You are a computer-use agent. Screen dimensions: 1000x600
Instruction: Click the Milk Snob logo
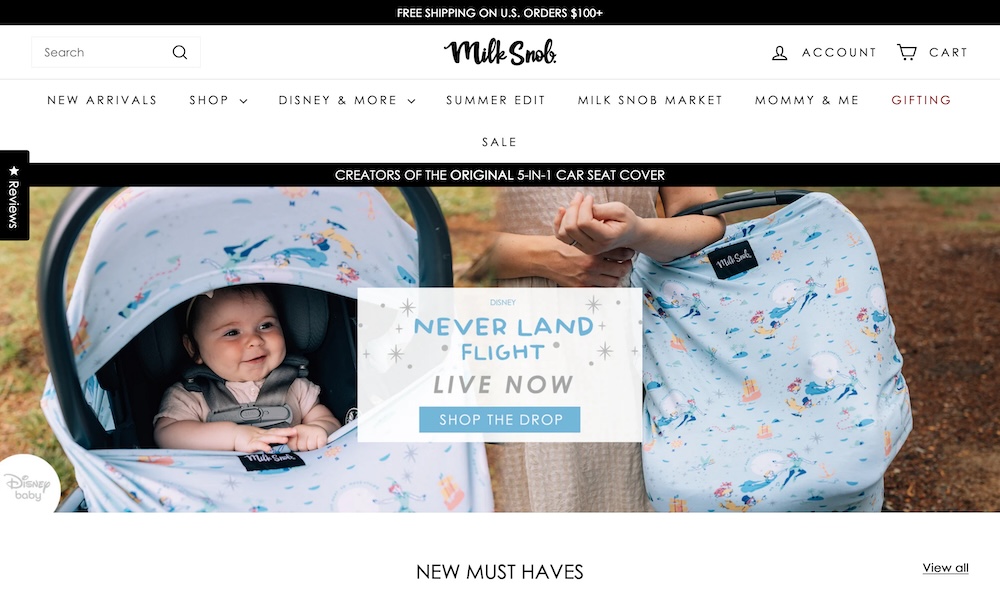pos(500,52)
